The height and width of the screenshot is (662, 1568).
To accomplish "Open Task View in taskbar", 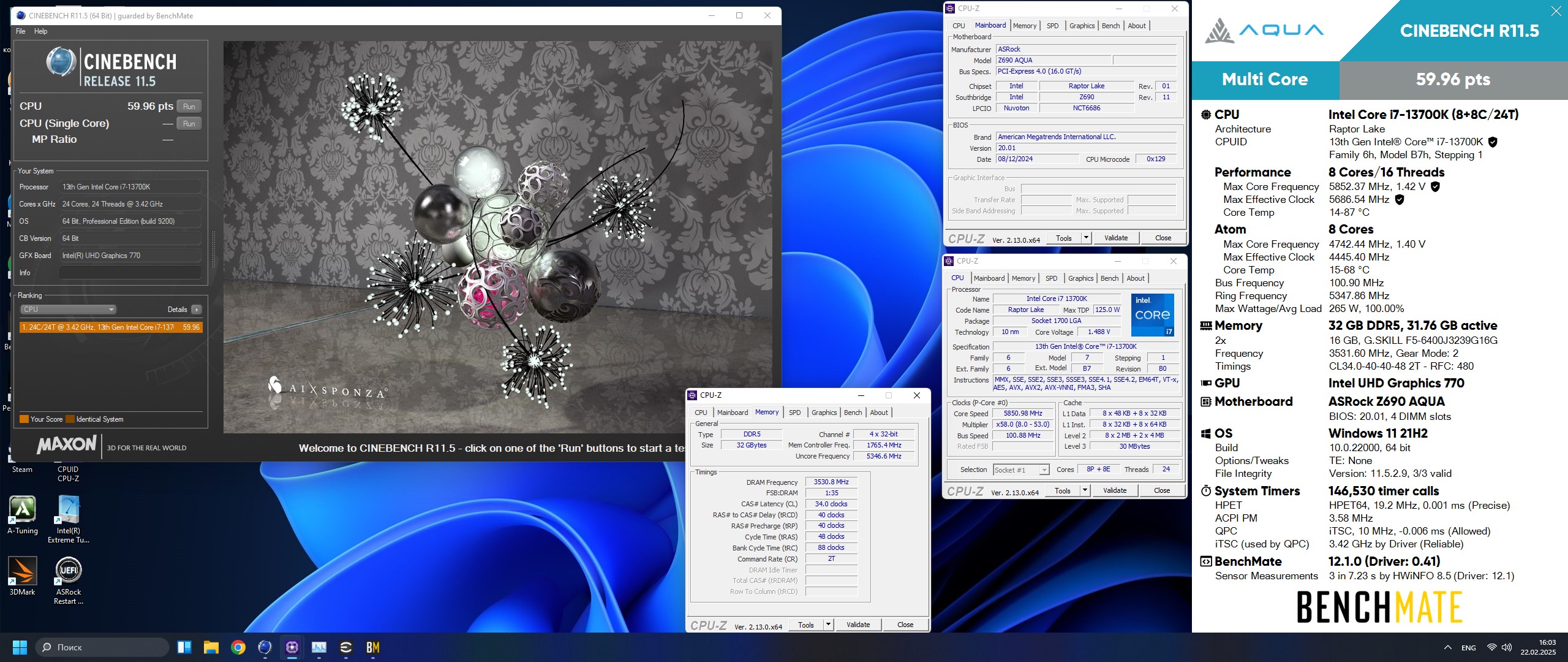I will (184, 647).
